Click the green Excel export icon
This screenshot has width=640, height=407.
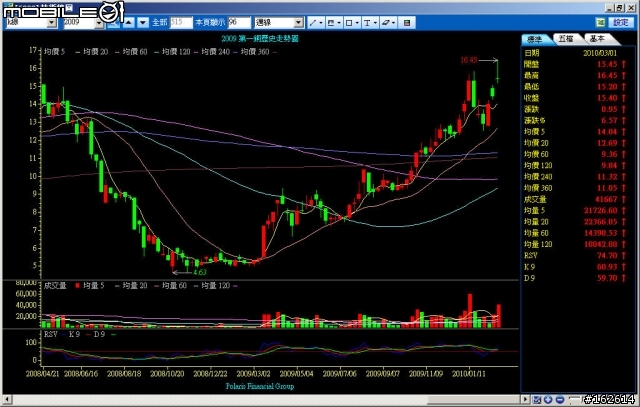click(600, 22)
